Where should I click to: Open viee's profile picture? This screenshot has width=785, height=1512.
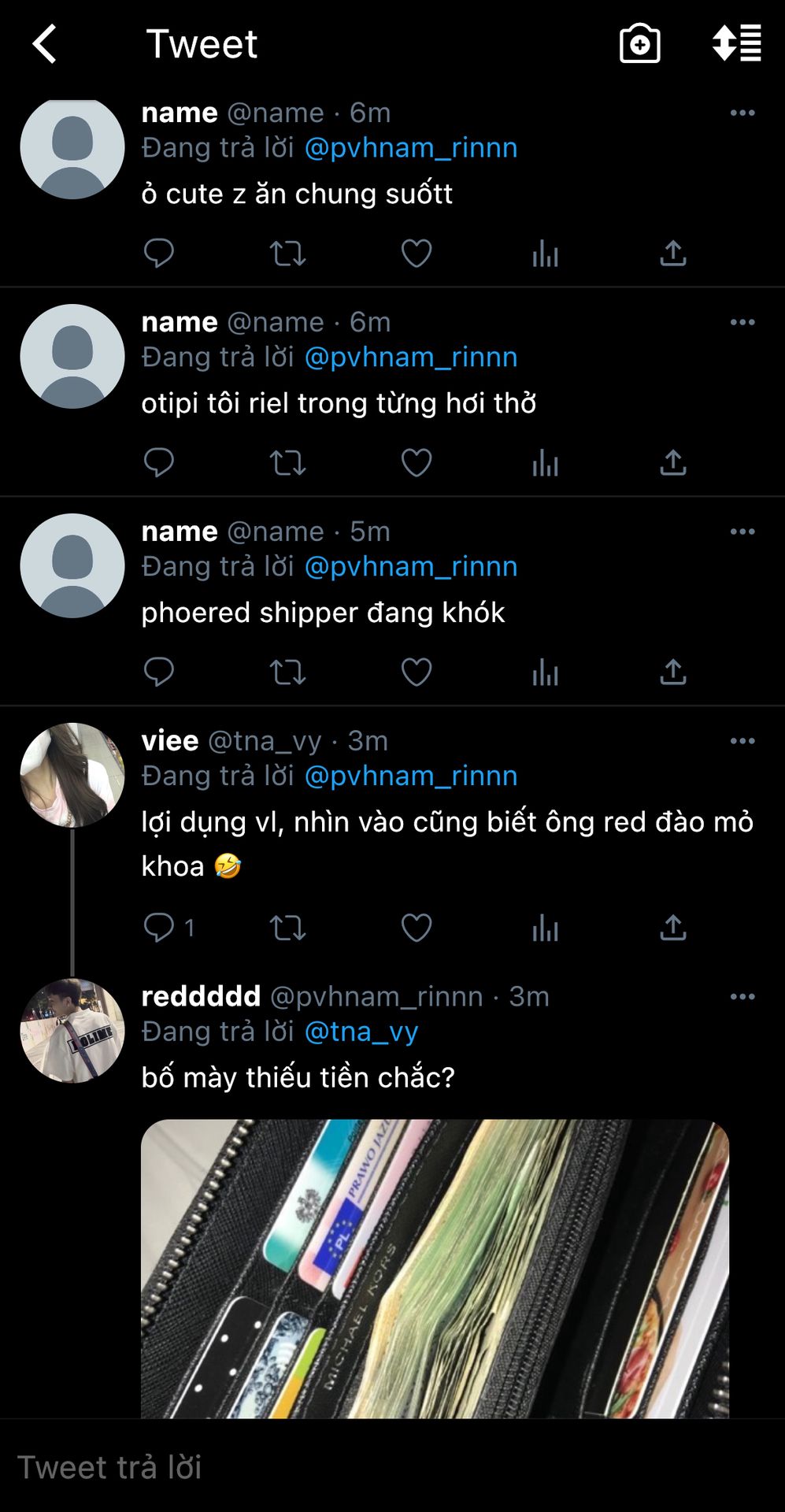click(x=72, y=775)
